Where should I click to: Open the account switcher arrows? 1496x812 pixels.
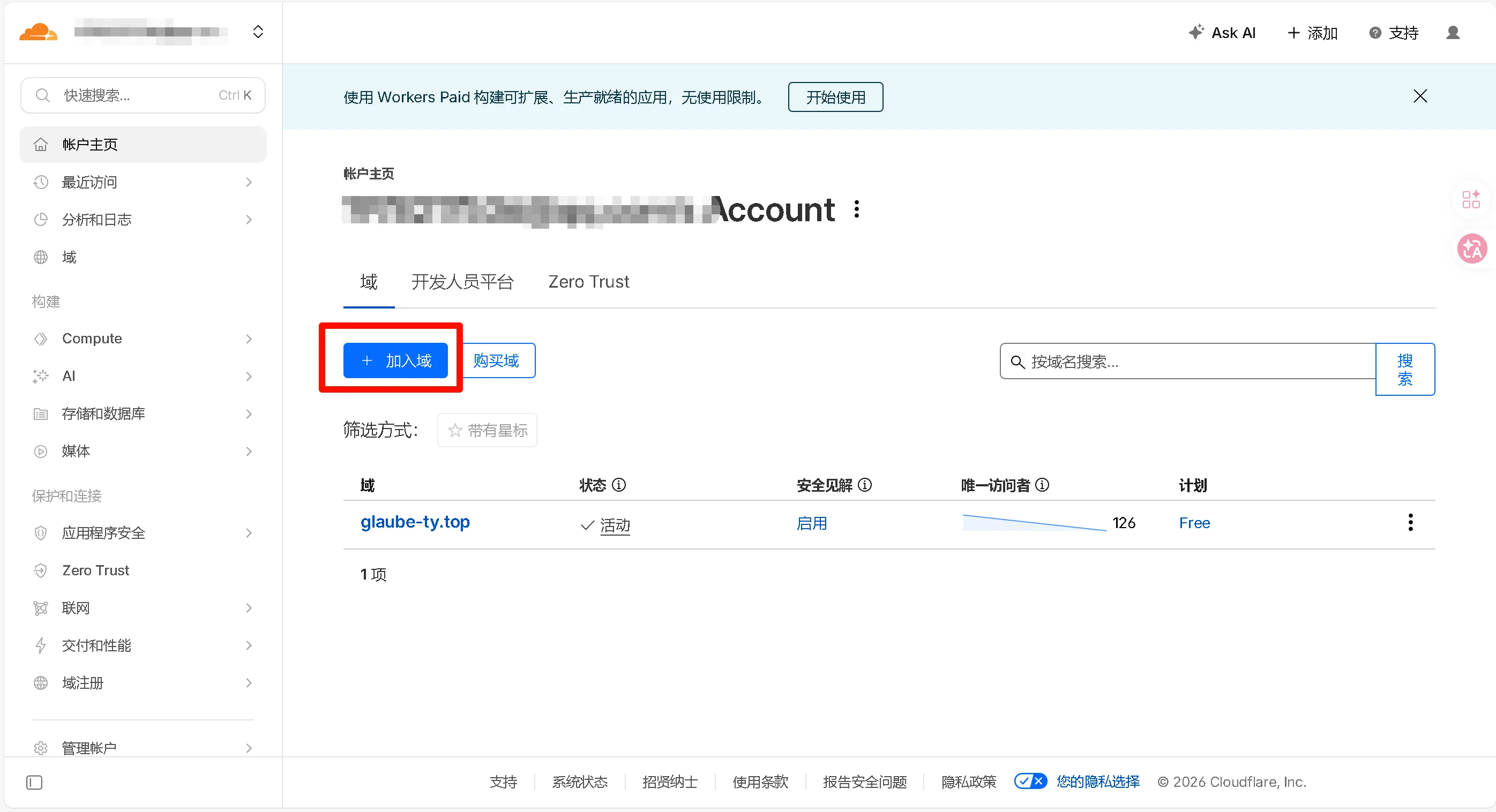coord(258,32)
